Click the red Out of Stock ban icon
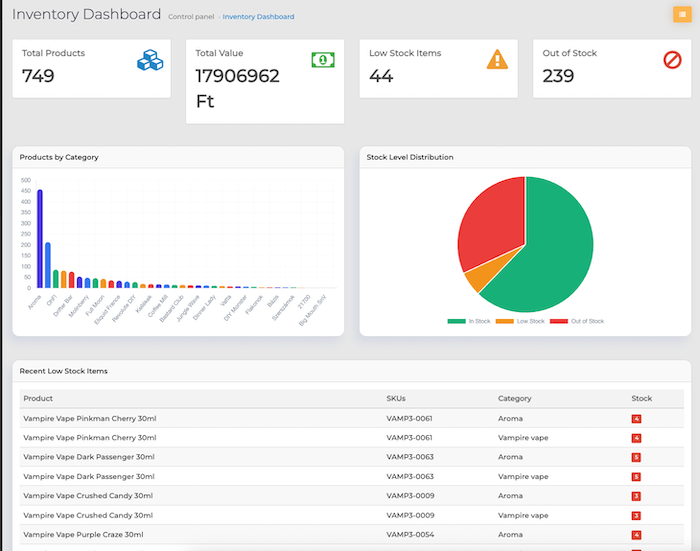This screenshot has height=551, width=700. click(672, 61)
